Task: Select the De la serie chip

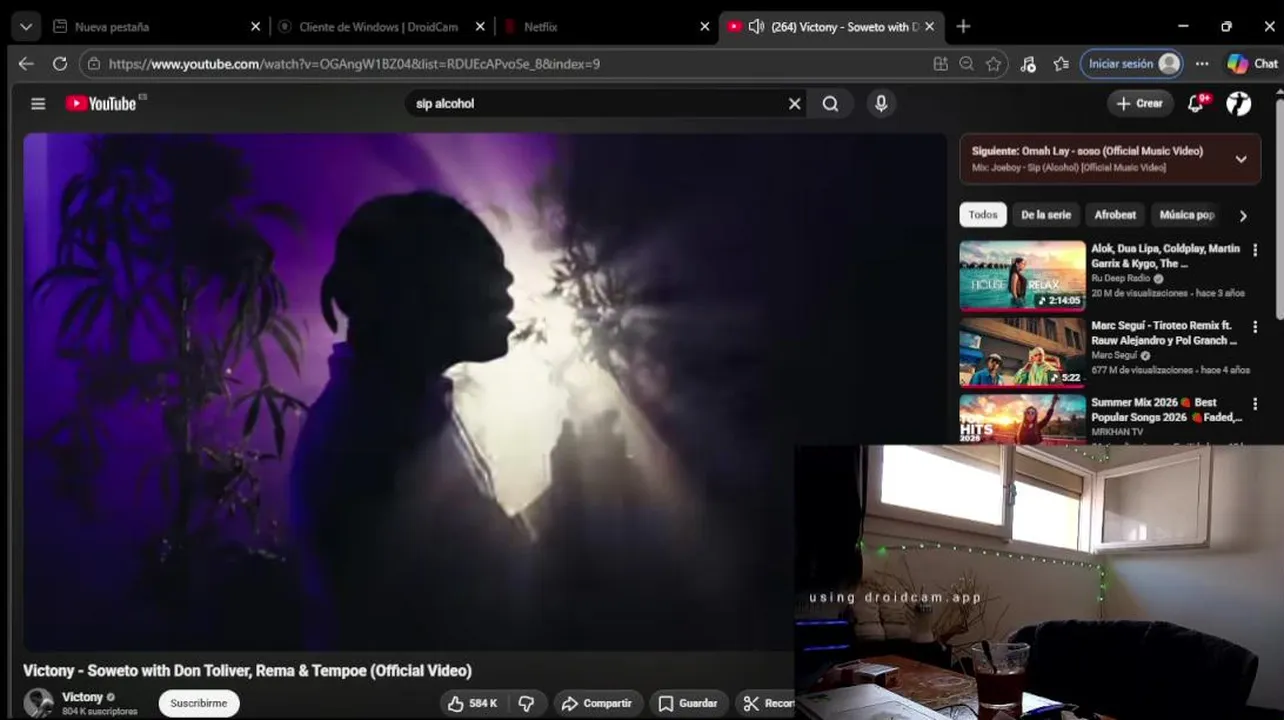Action: (x=1046, y=215)
